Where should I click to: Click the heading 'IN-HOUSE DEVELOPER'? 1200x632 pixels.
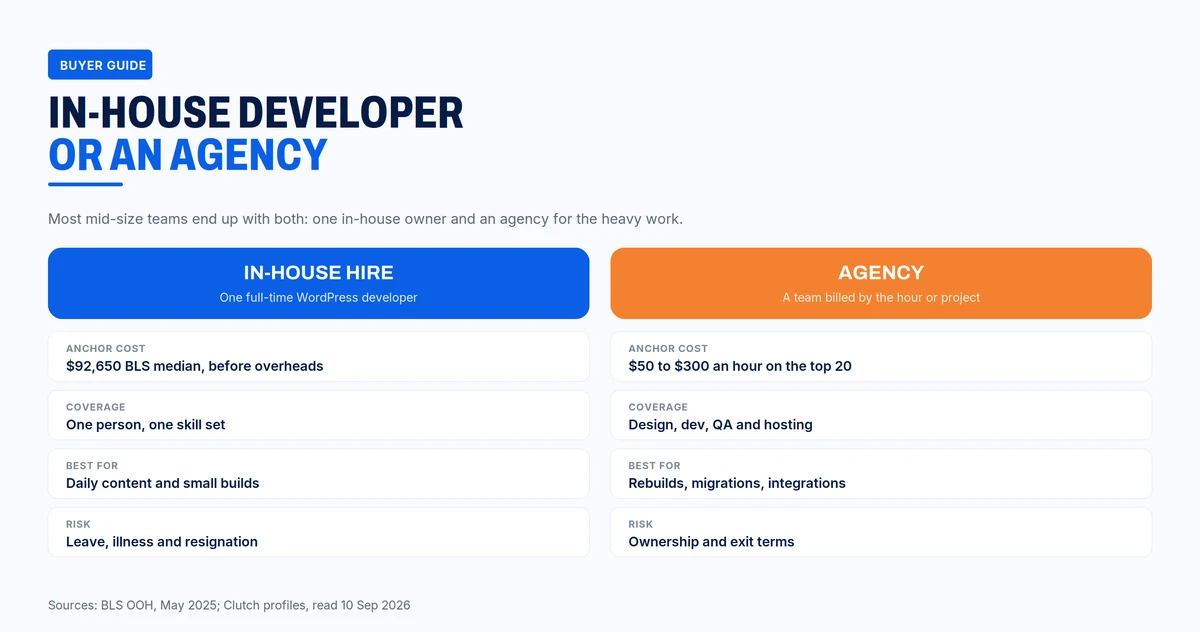256,113
